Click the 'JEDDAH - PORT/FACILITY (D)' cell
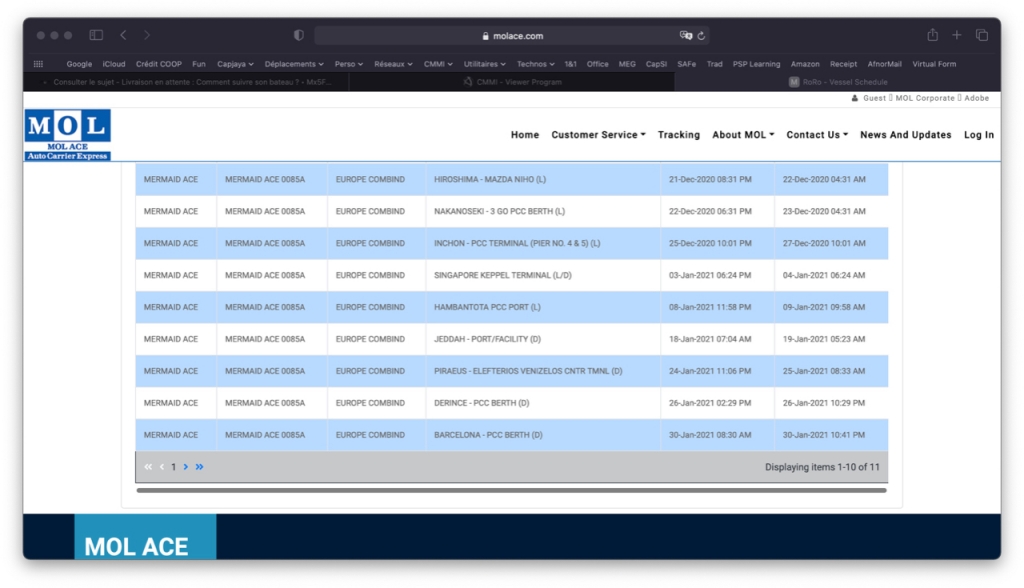 pyautogui.click(x=543, y=339)
